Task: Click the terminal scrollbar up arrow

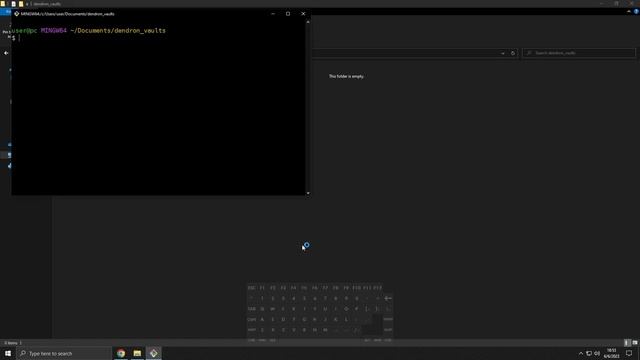Action: pyautogui.click(x=308, y=22)
